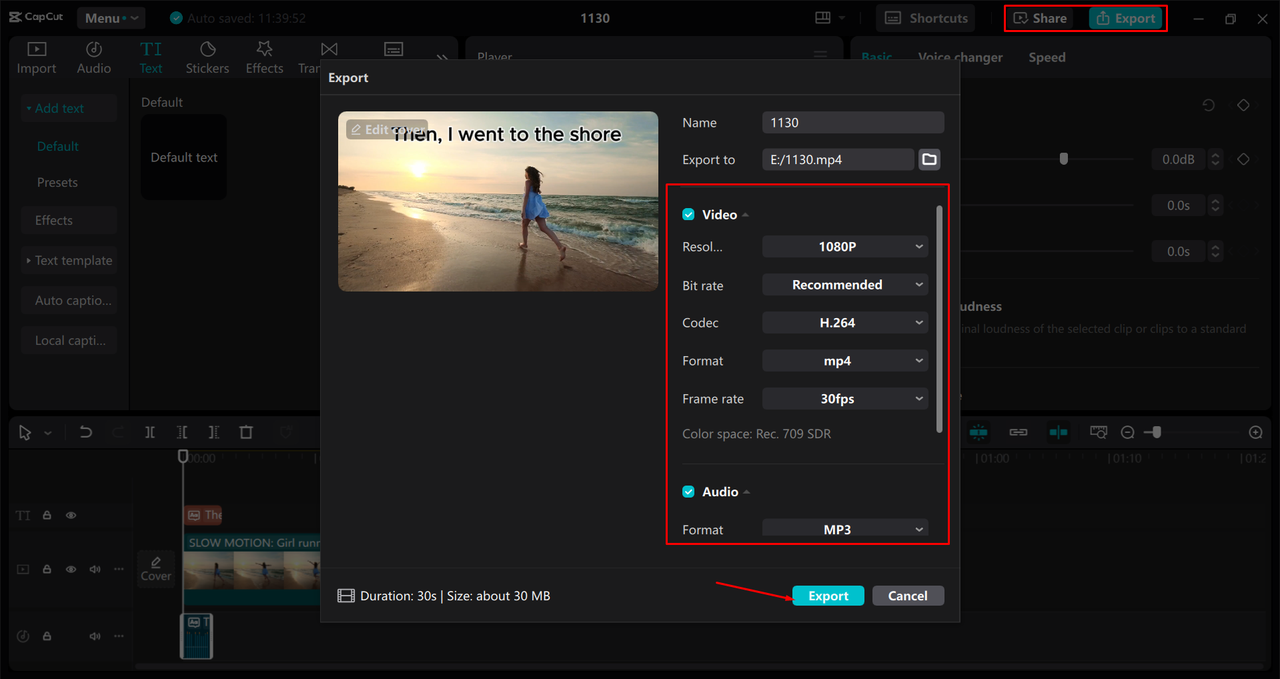Switch to the Voice changer tab

pyautogui.click(x=960, y=57)
